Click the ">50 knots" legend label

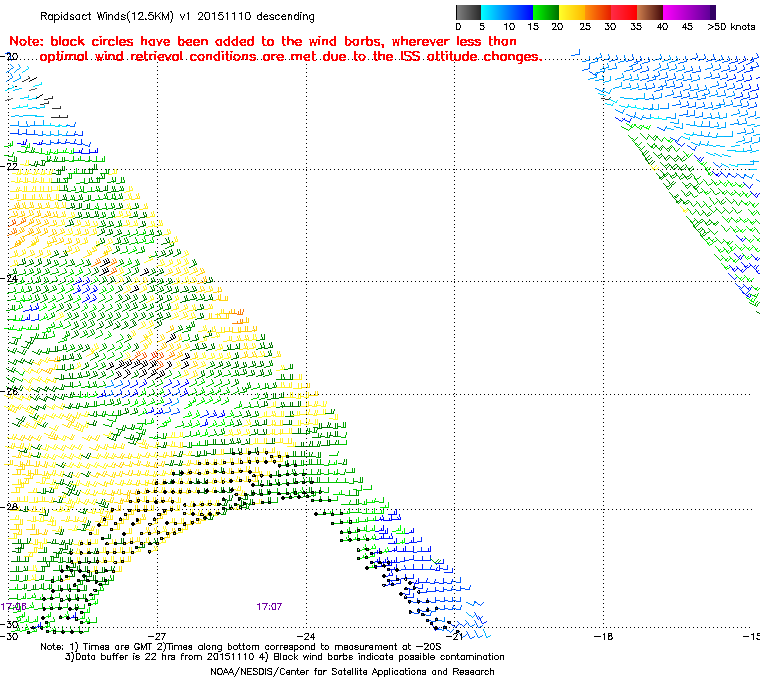(731, 27)
